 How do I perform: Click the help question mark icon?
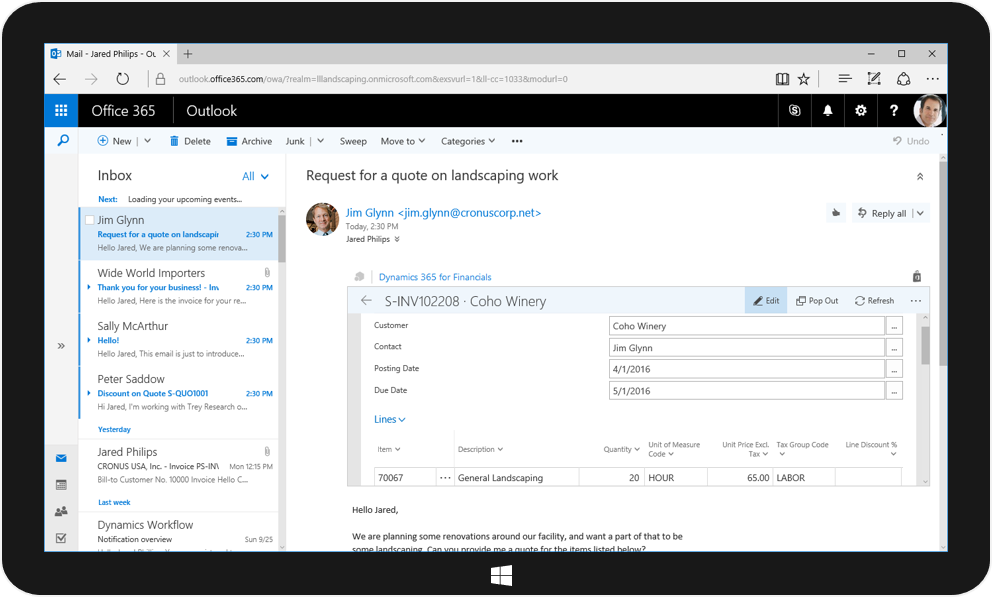click(x=894, y=111)
